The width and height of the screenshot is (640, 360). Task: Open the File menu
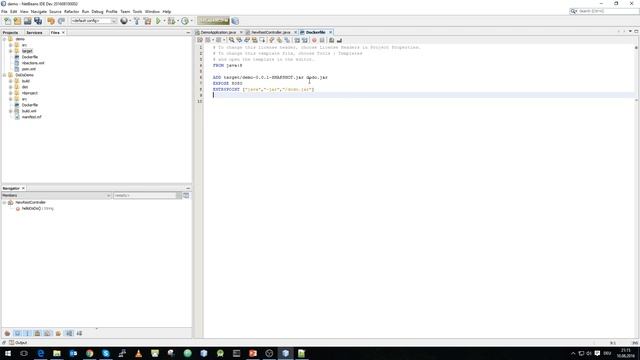point(4,11)
